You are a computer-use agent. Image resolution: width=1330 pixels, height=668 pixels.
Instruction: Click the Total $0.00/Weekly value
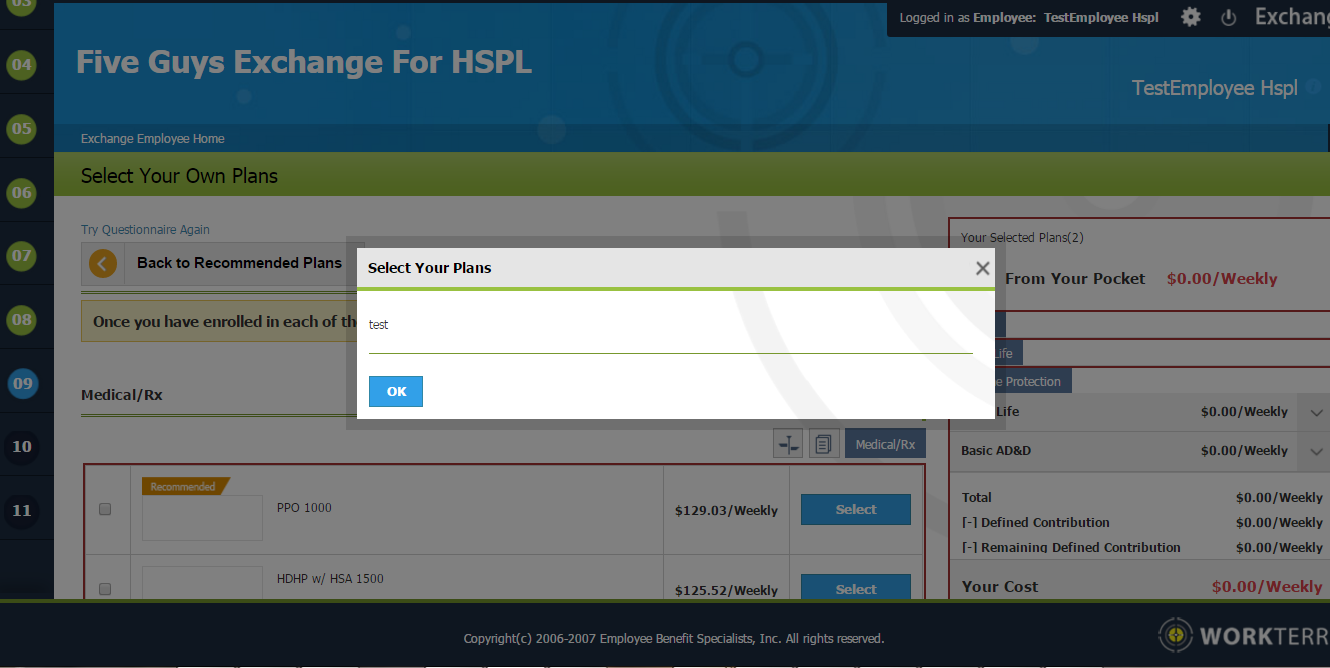1279,498
